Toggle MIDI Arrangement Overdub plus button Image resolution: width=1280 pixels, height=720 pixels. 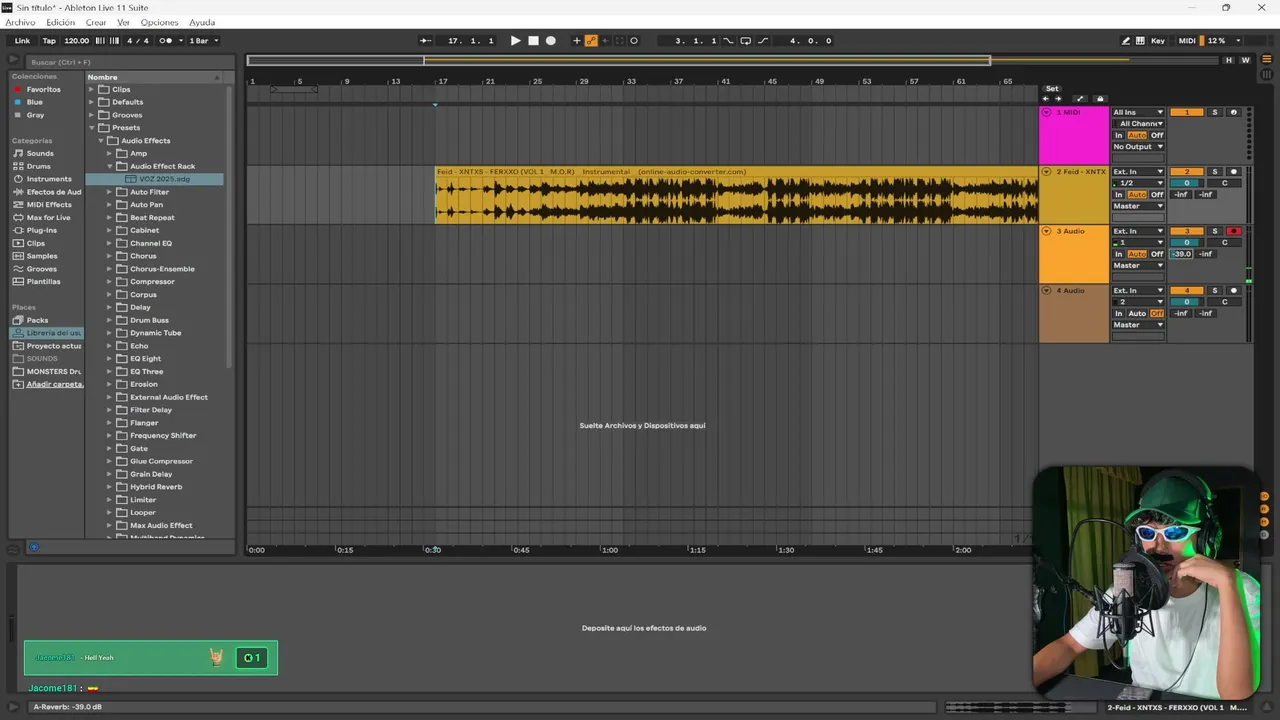(576, 41)
